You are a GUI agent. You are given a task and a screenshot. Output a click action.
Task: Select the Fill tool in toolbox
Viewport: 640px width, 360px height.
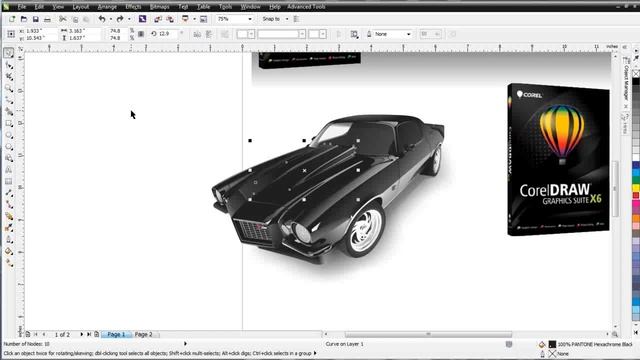pyautogui.click(x=9, y=251)
